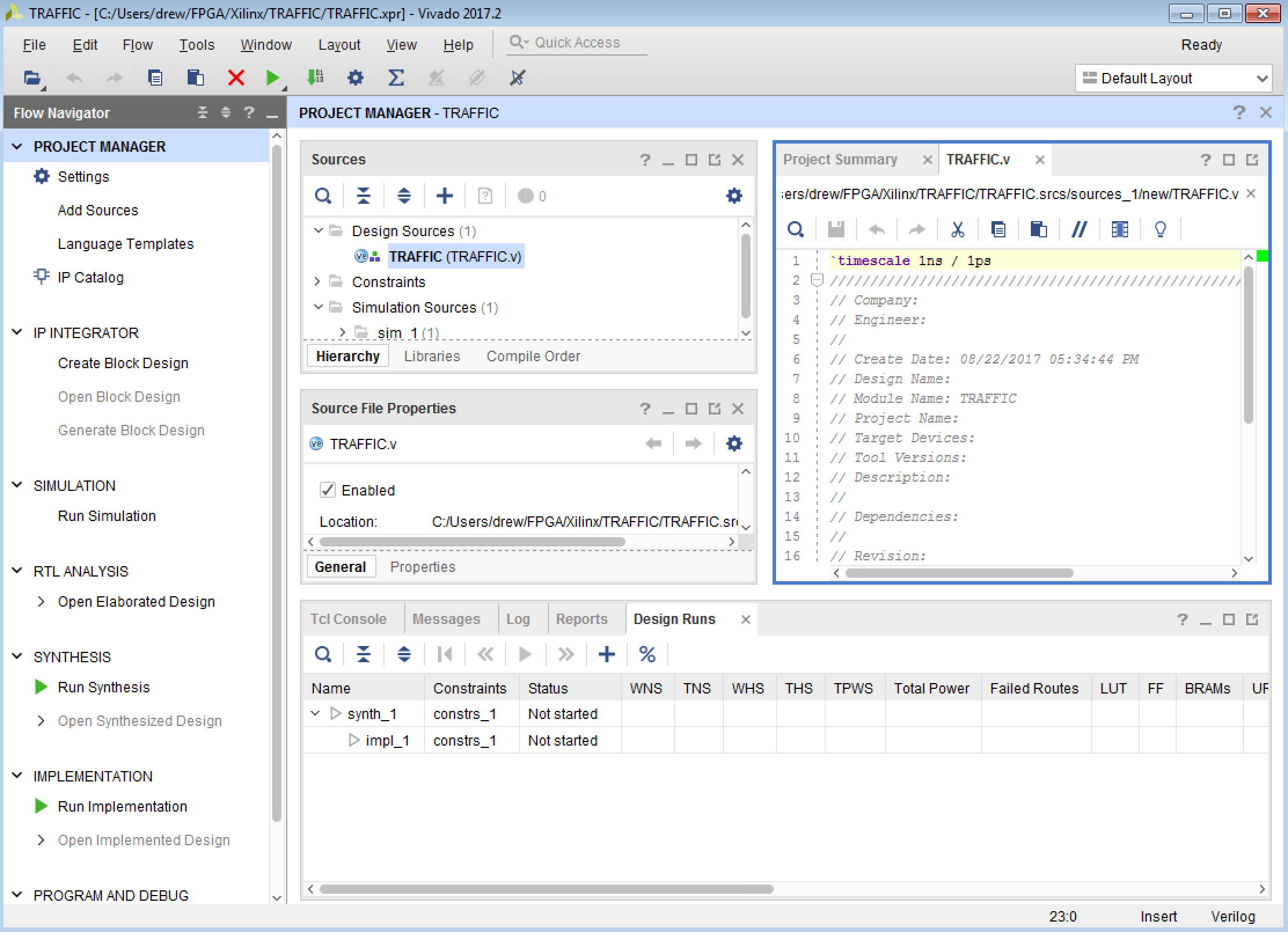Open the Tools menu
This screenshot has width=1288, height=932.
(x=196, y=45)
